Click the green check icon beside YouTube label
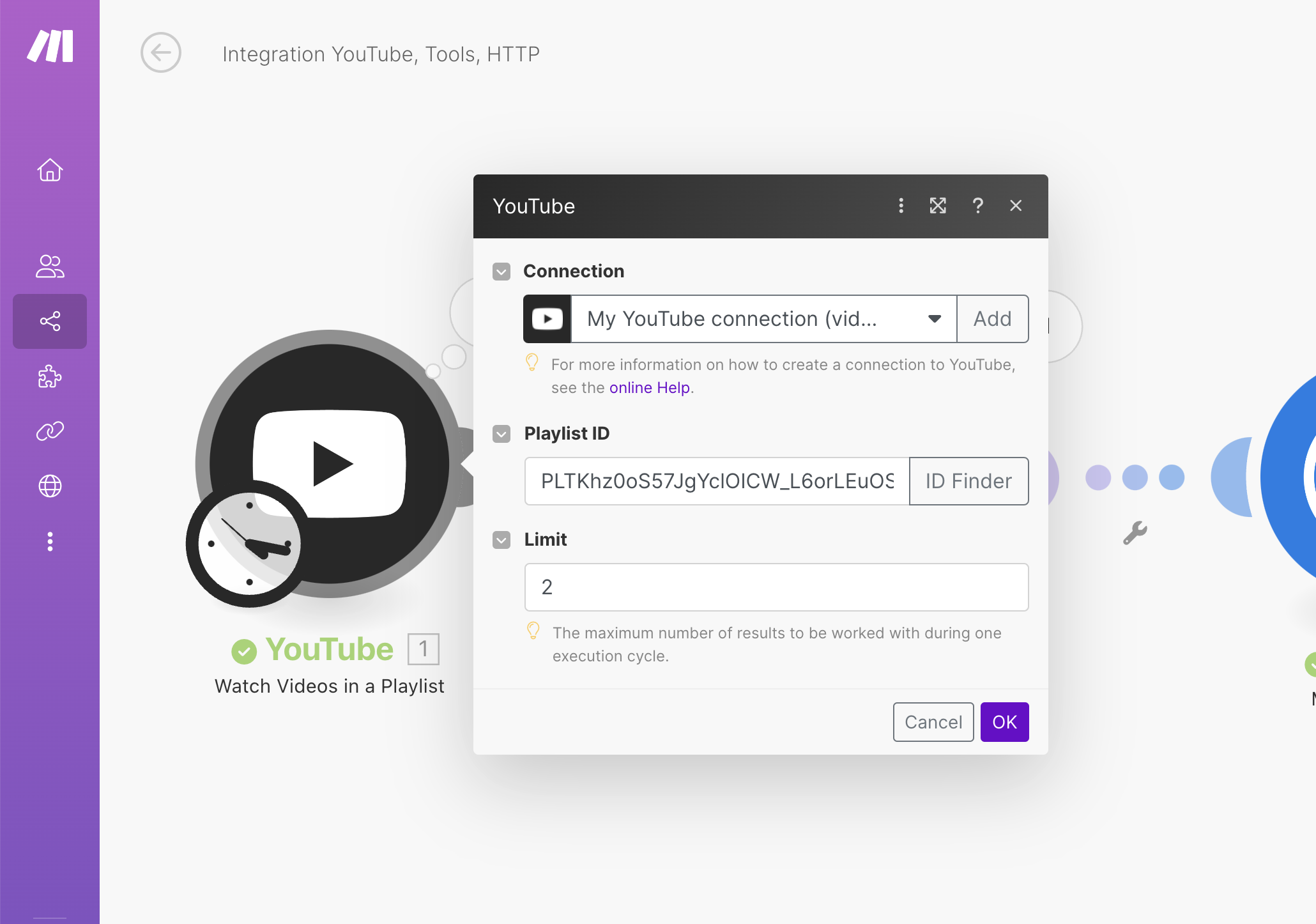 244,651
